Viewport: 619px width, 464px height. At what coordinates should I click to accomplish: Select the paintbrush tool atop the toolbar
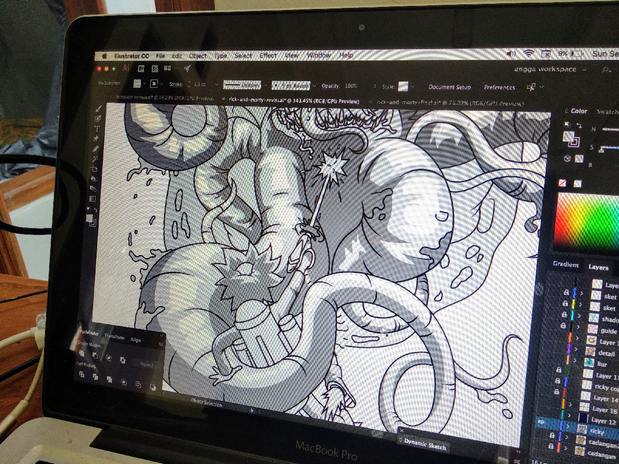point(98,109)
